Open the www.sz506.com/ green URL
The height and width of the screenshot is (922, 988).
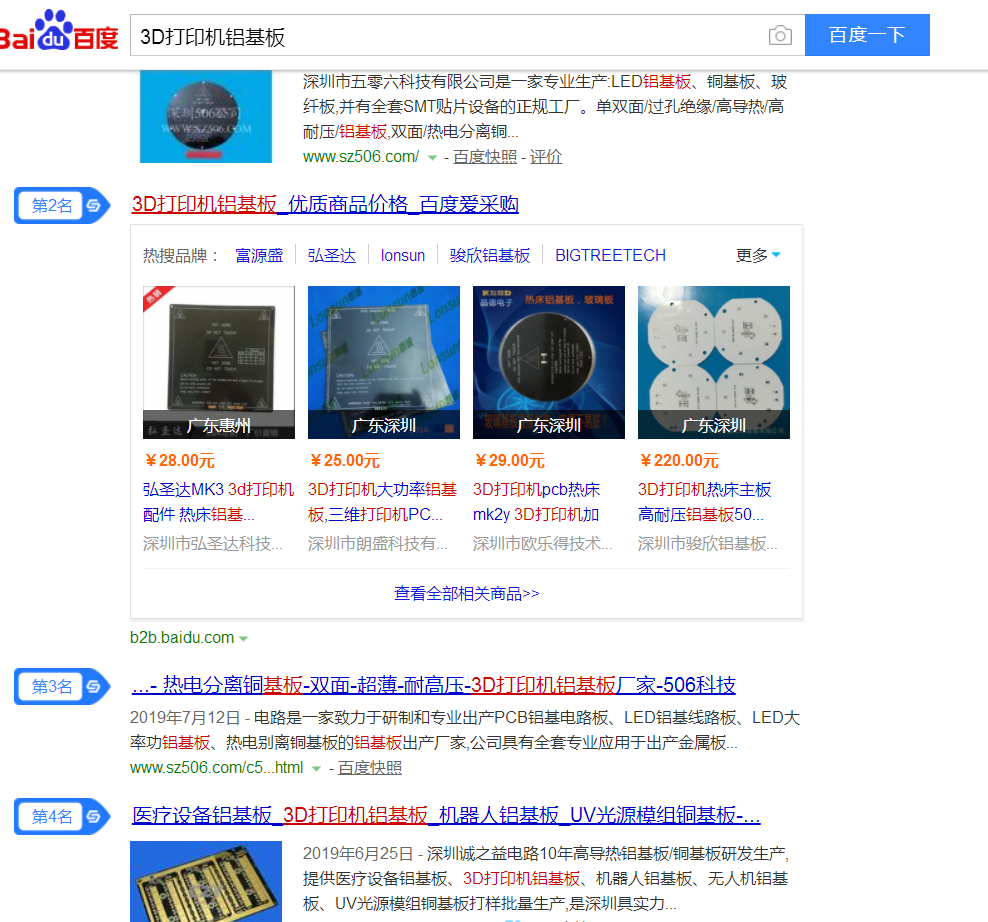pos(361,157)
